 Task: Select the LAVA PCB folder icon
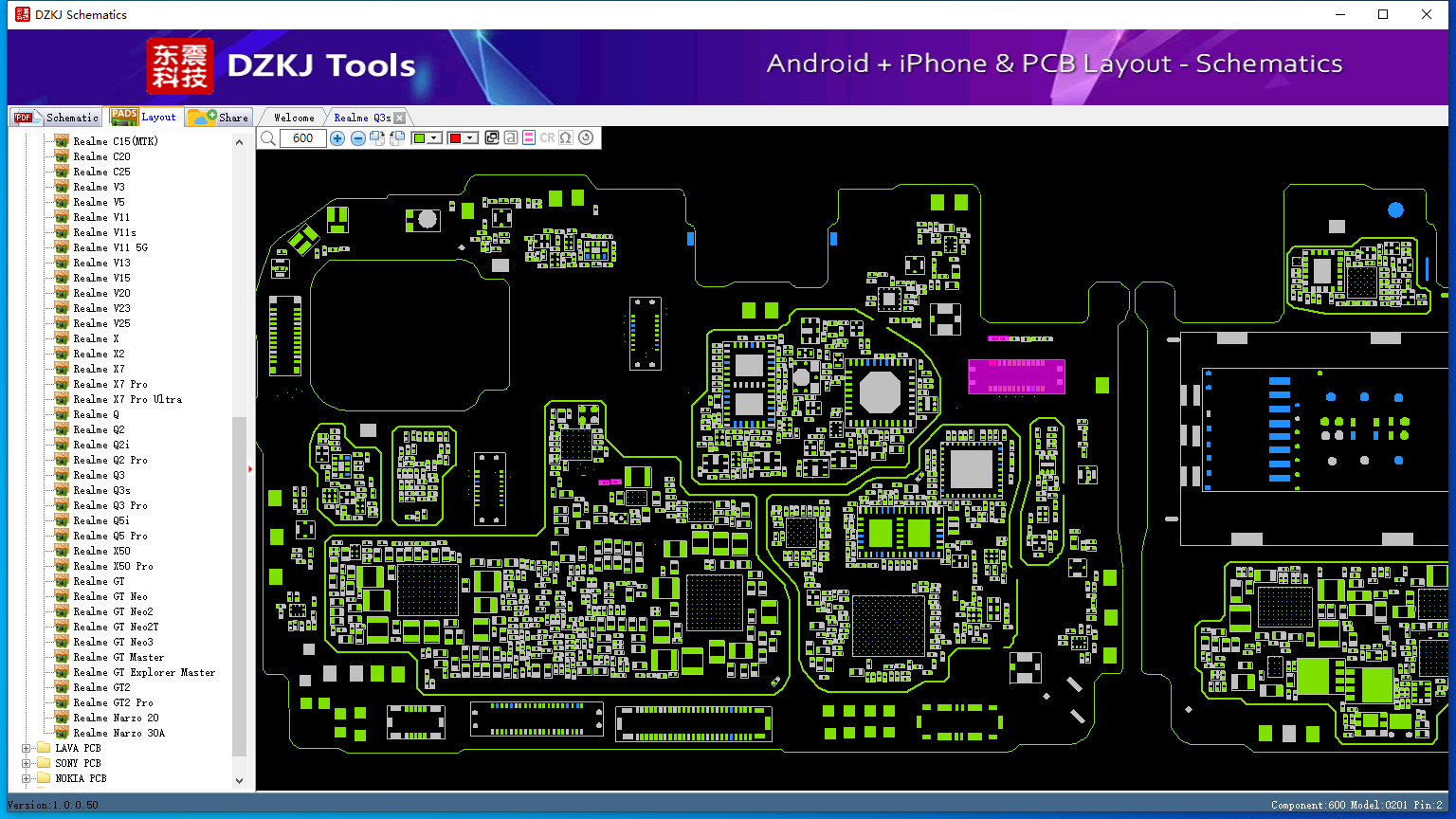coord(43,748)
